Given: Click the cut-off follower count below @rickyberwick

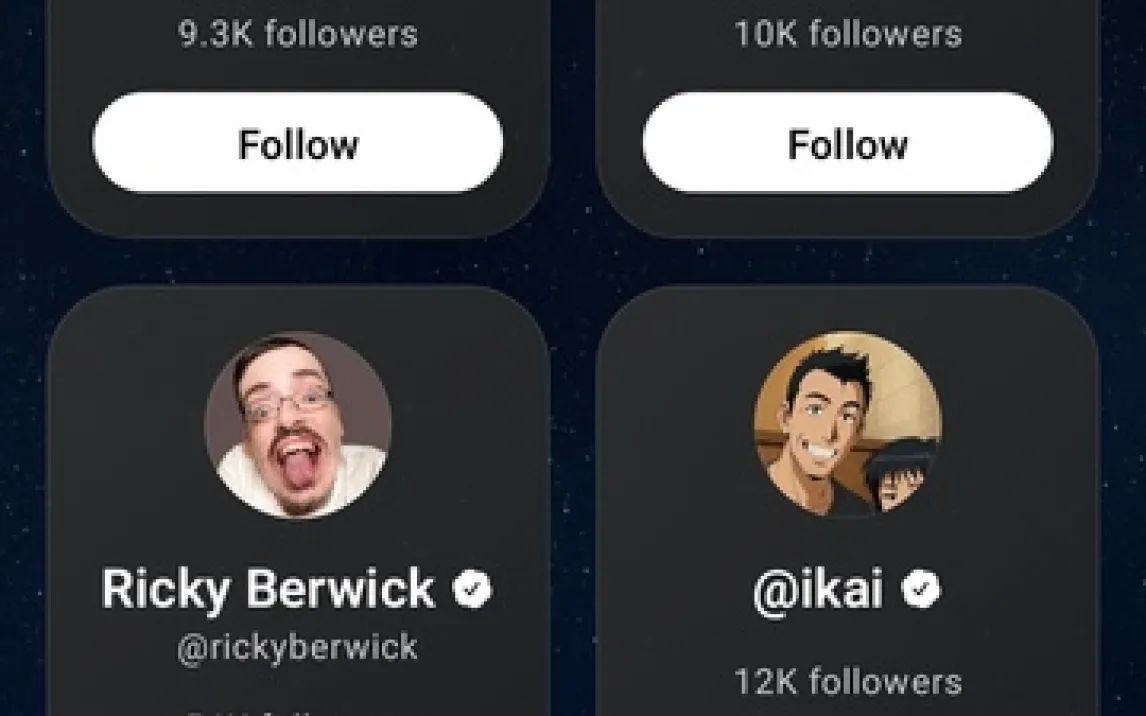Looking at the screenshot, I should tap(298, 711).
